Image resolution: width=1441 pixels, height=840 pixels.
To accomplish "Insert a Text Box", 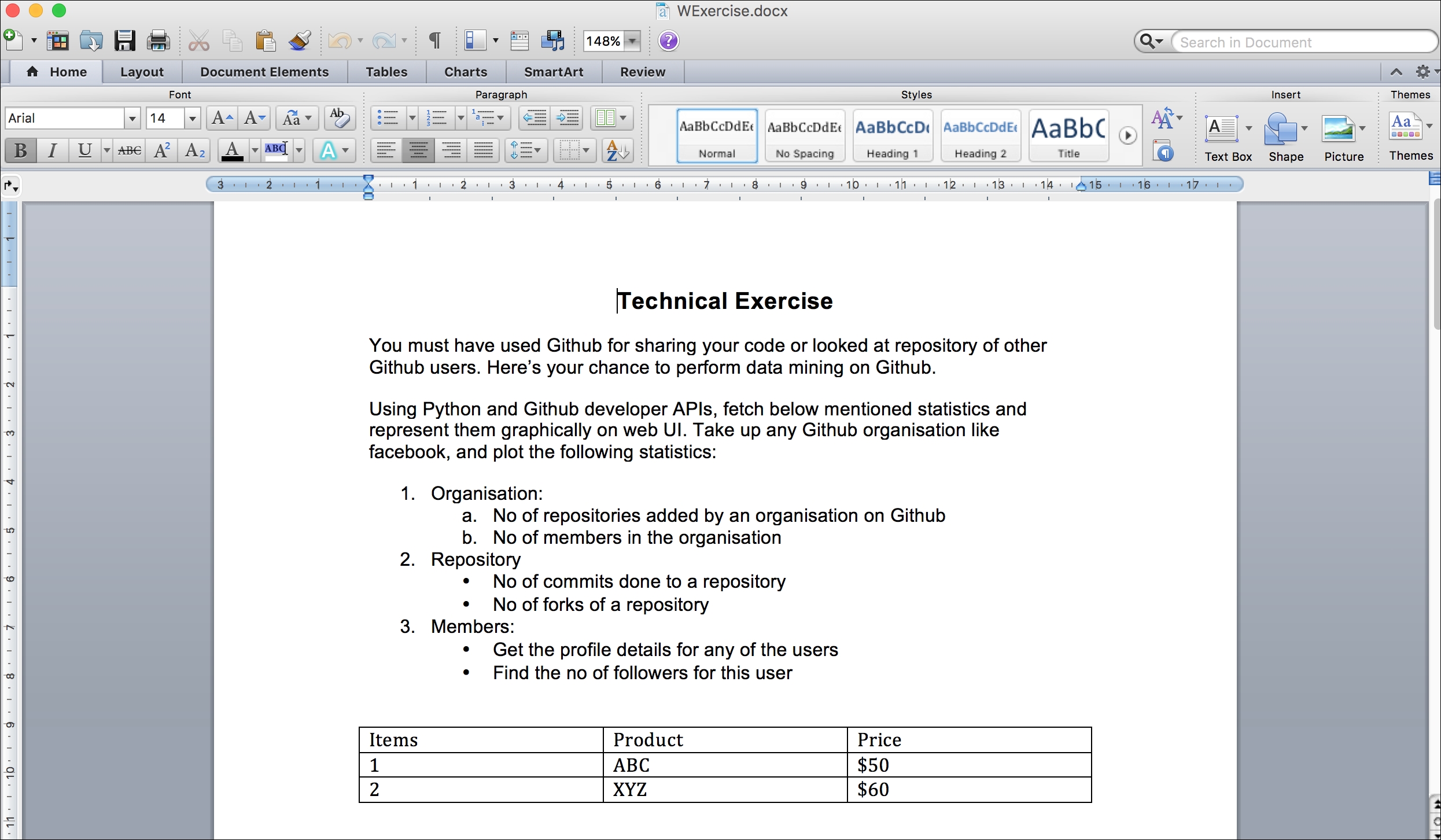I will click(x=1228, y=138).
